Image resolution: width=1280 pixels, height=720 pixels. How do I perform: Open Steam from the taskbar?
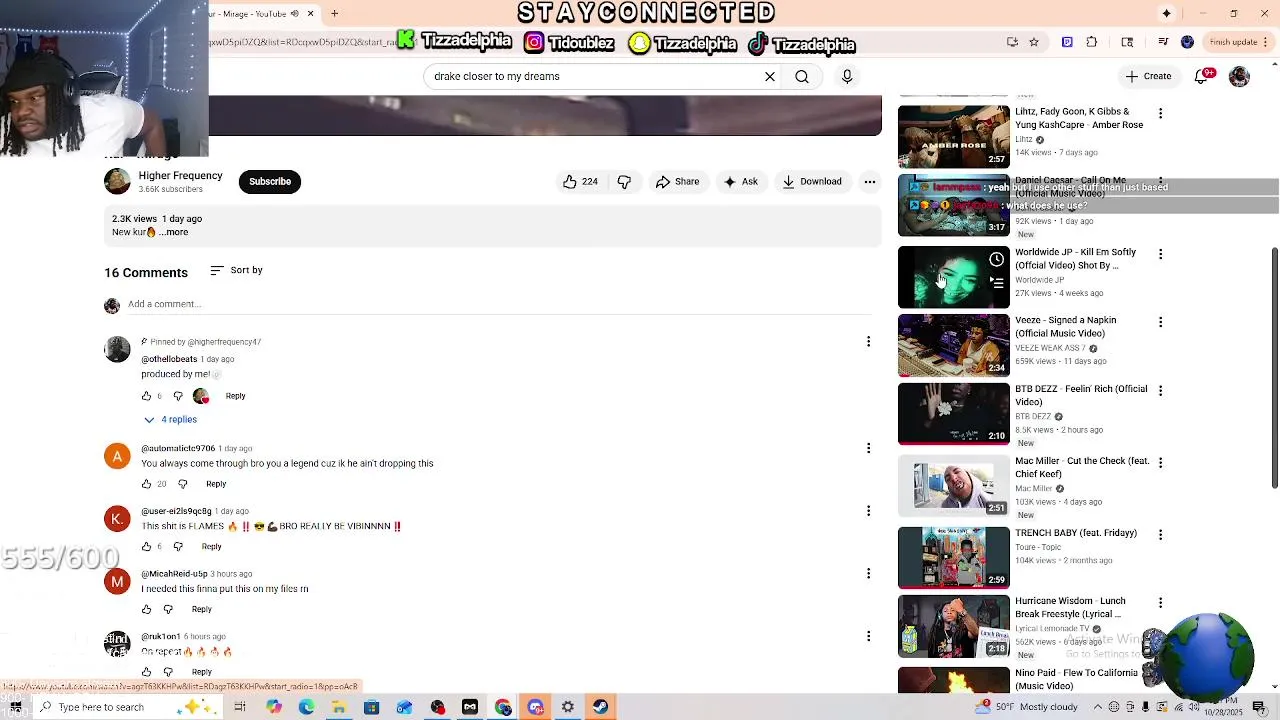tap(600, 707)
